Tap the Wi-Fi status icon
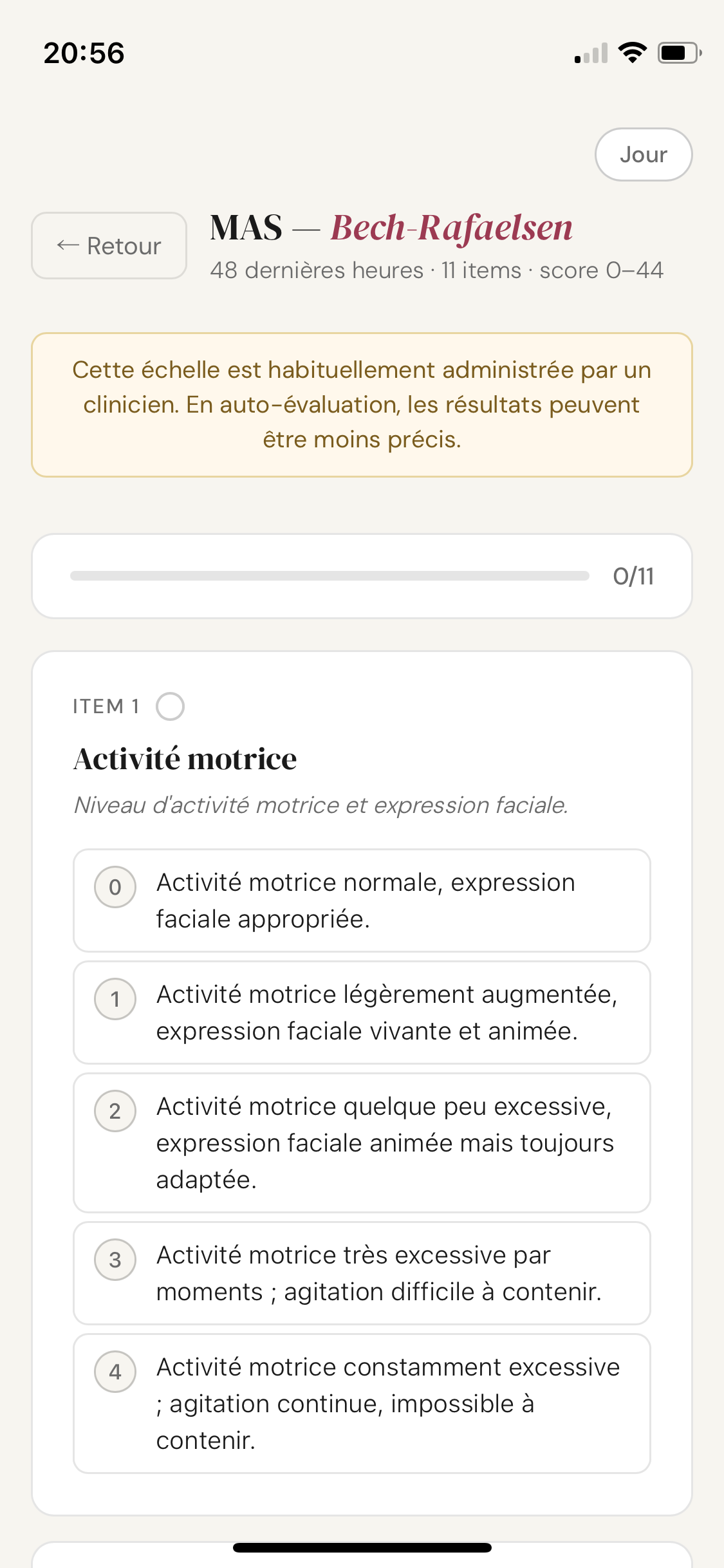Viewport: 724px width, 1568px height. [632, 53]
